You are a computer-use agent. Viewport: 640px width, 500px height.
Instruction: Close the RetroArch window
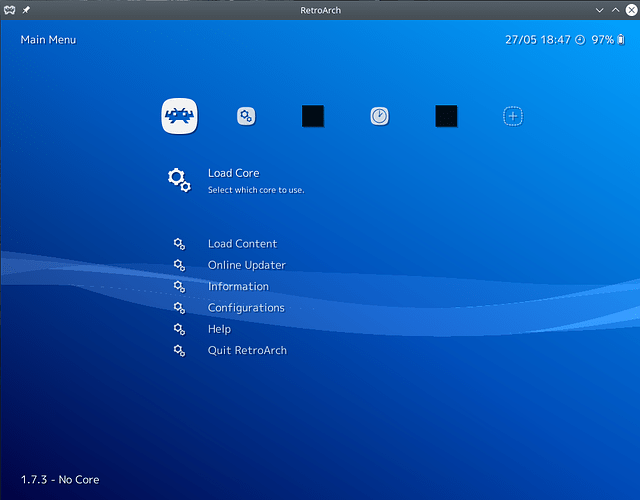[x=631, y=10]
